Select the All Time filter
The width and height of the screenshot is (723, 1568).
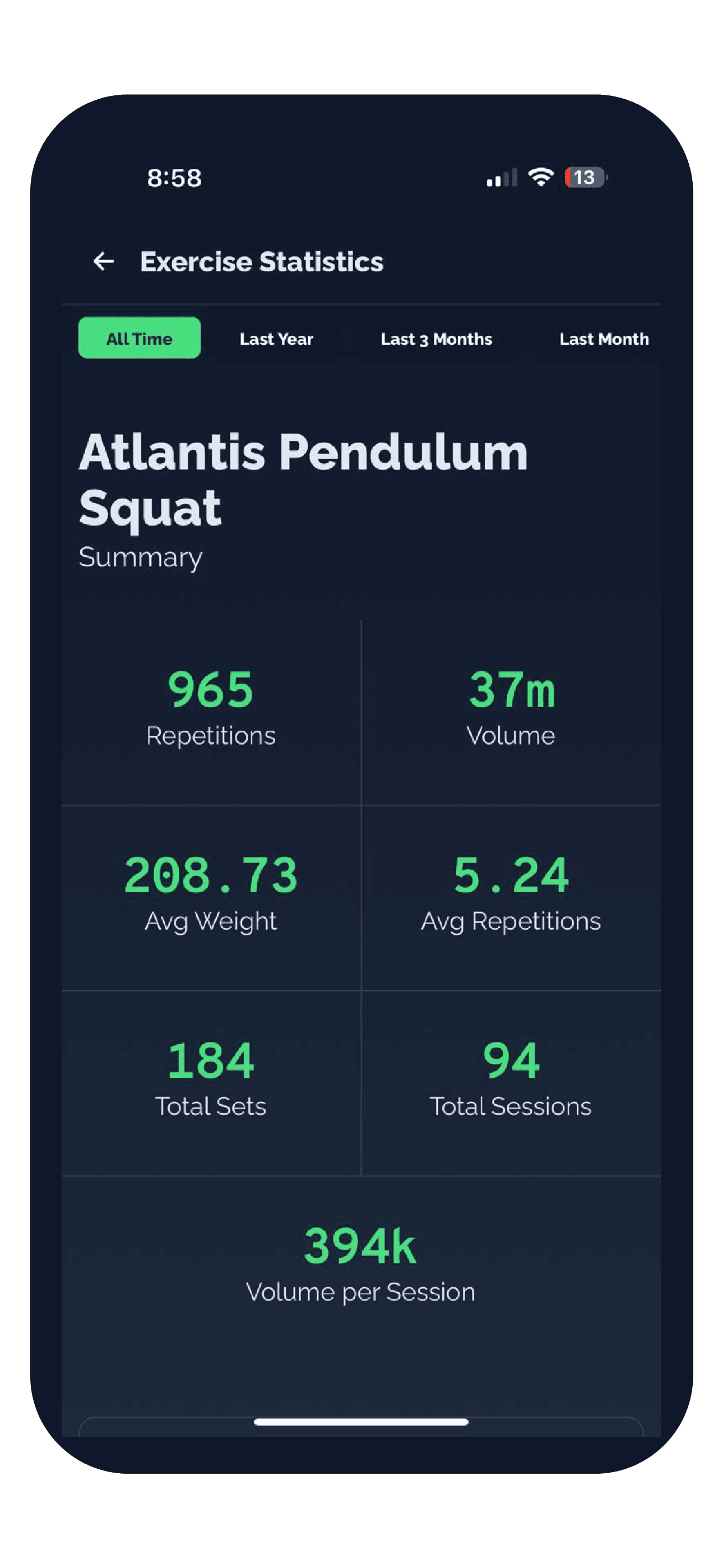140,338
